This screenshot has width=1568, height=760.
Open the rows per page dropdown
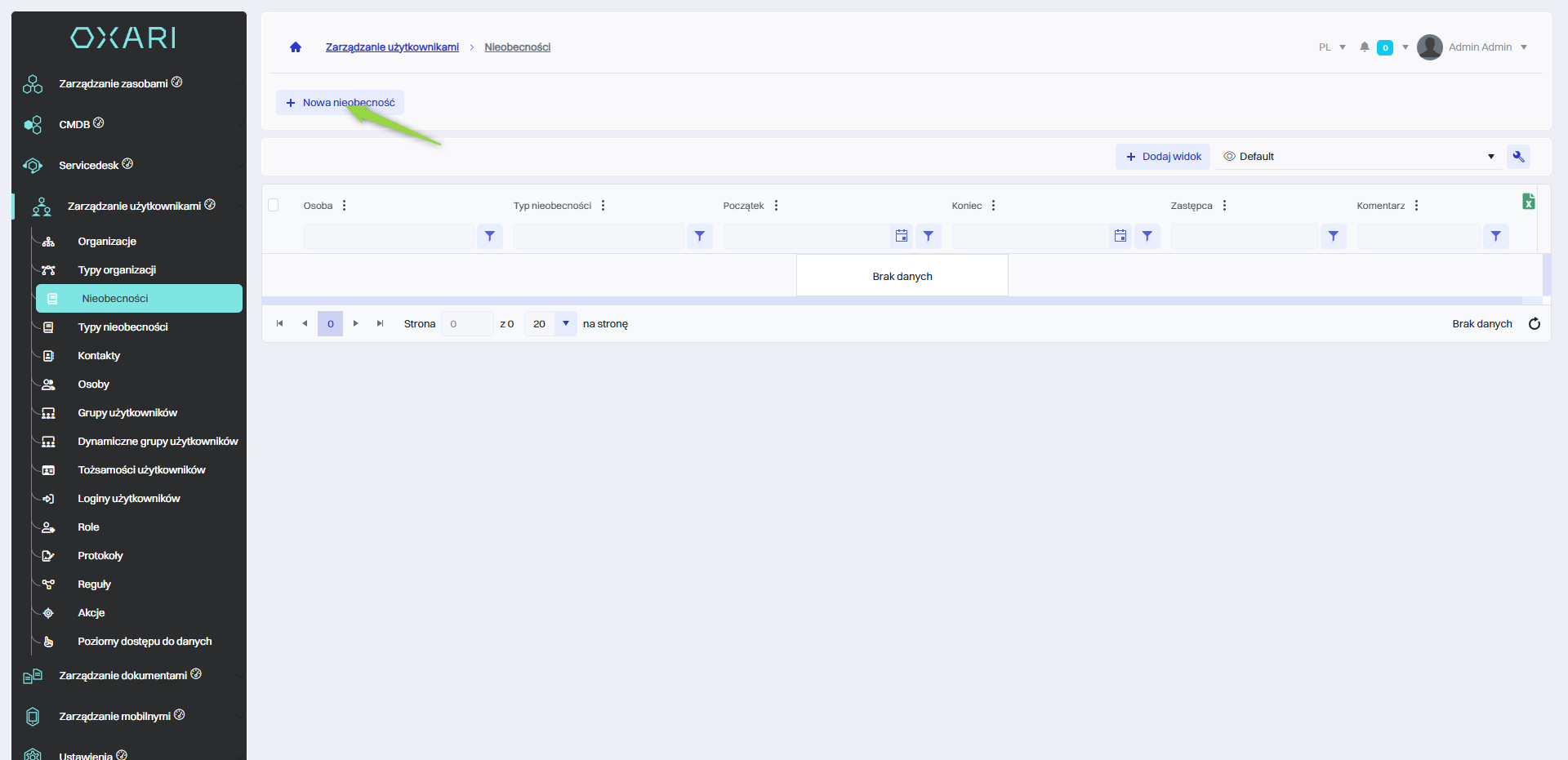tap(565, 324)
